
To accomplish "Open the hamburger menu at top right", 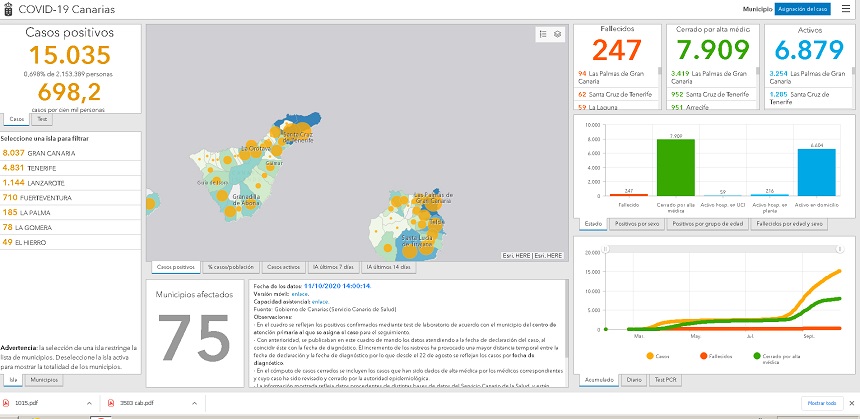I will pyautogui.click(x=846, y=8).
